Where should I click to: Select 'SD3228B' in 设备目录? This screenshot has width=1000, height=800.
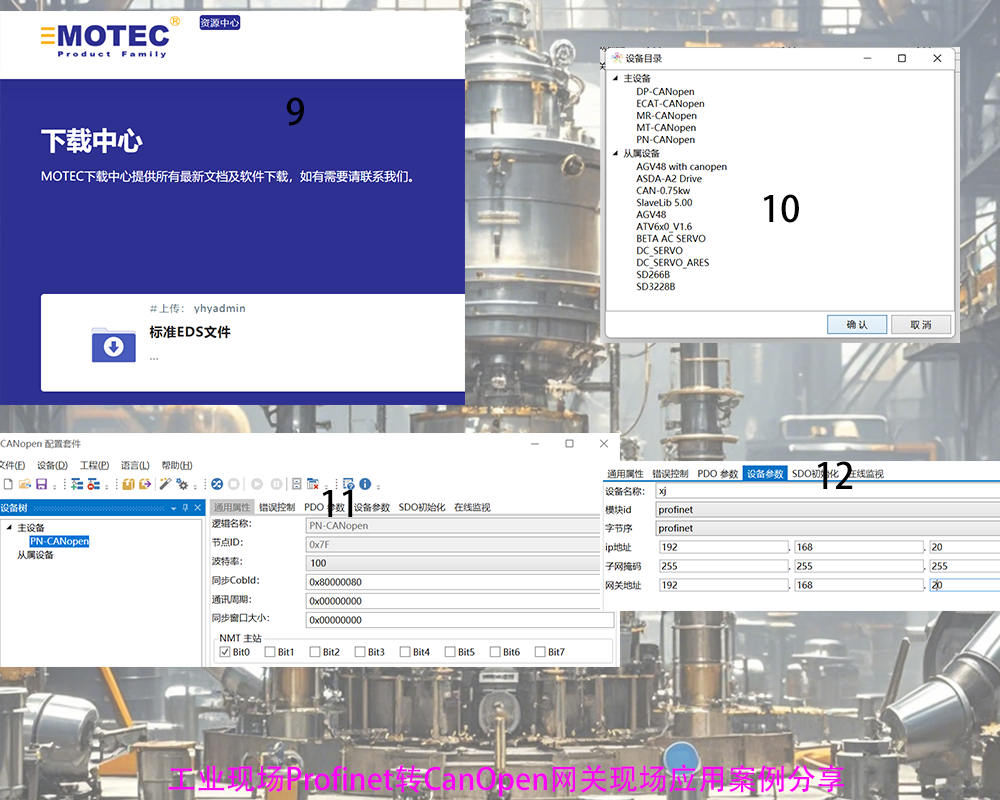point(655,286)
